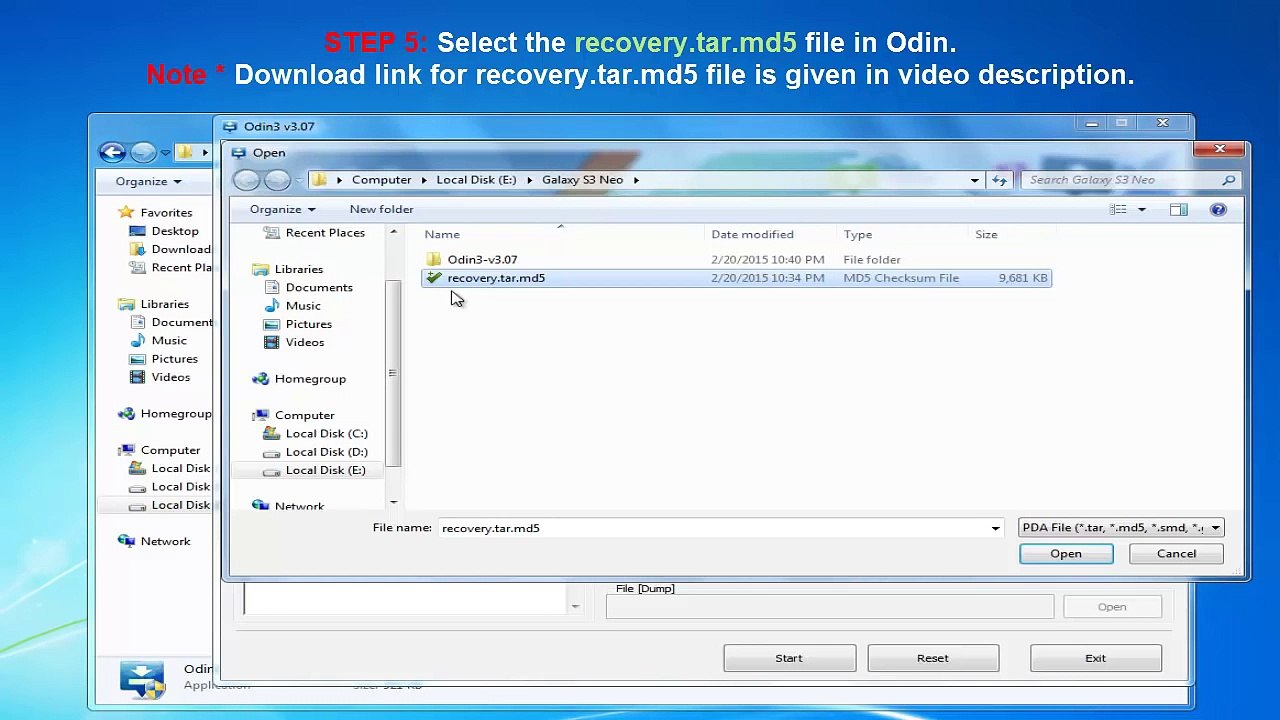The image size is (1280, 720).
Task: Go back in the background Explorer window
Action: [112, 152]
